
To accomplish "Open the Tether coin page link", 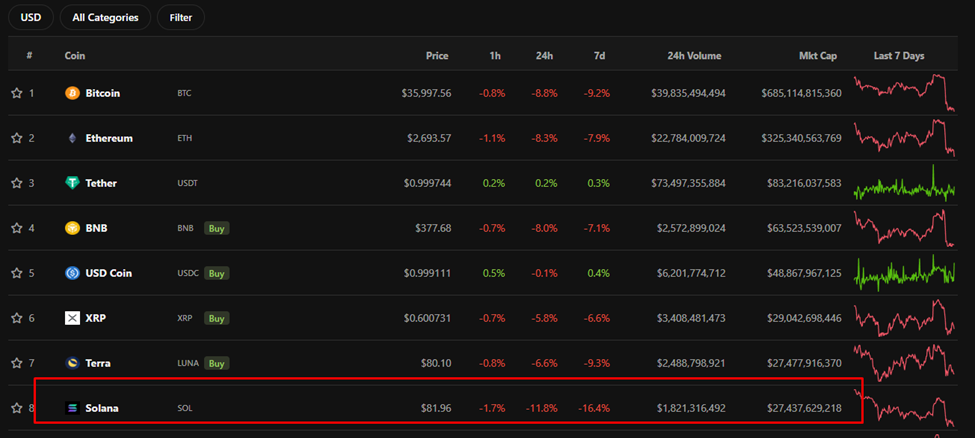I will tap(101, 183).
